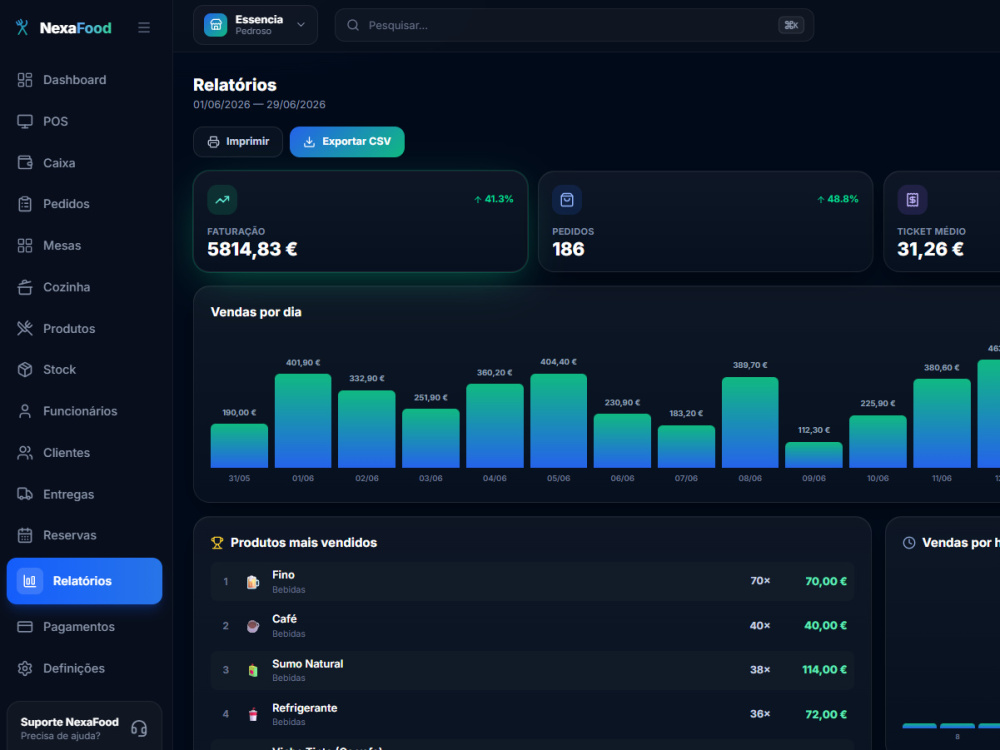Click the Pagamentos card icon

point(25,627)
